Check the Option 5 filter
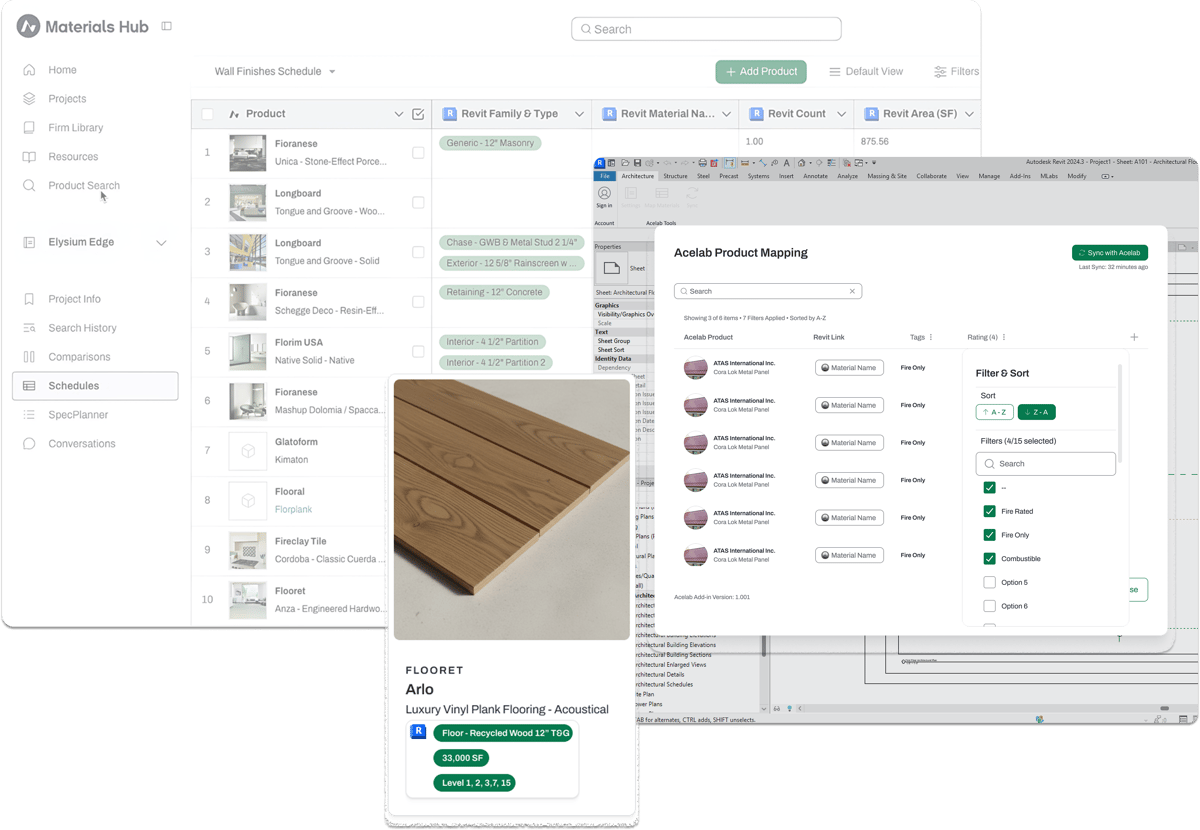The height and width of the screenshot is (830, 1200). click(989, 582)
